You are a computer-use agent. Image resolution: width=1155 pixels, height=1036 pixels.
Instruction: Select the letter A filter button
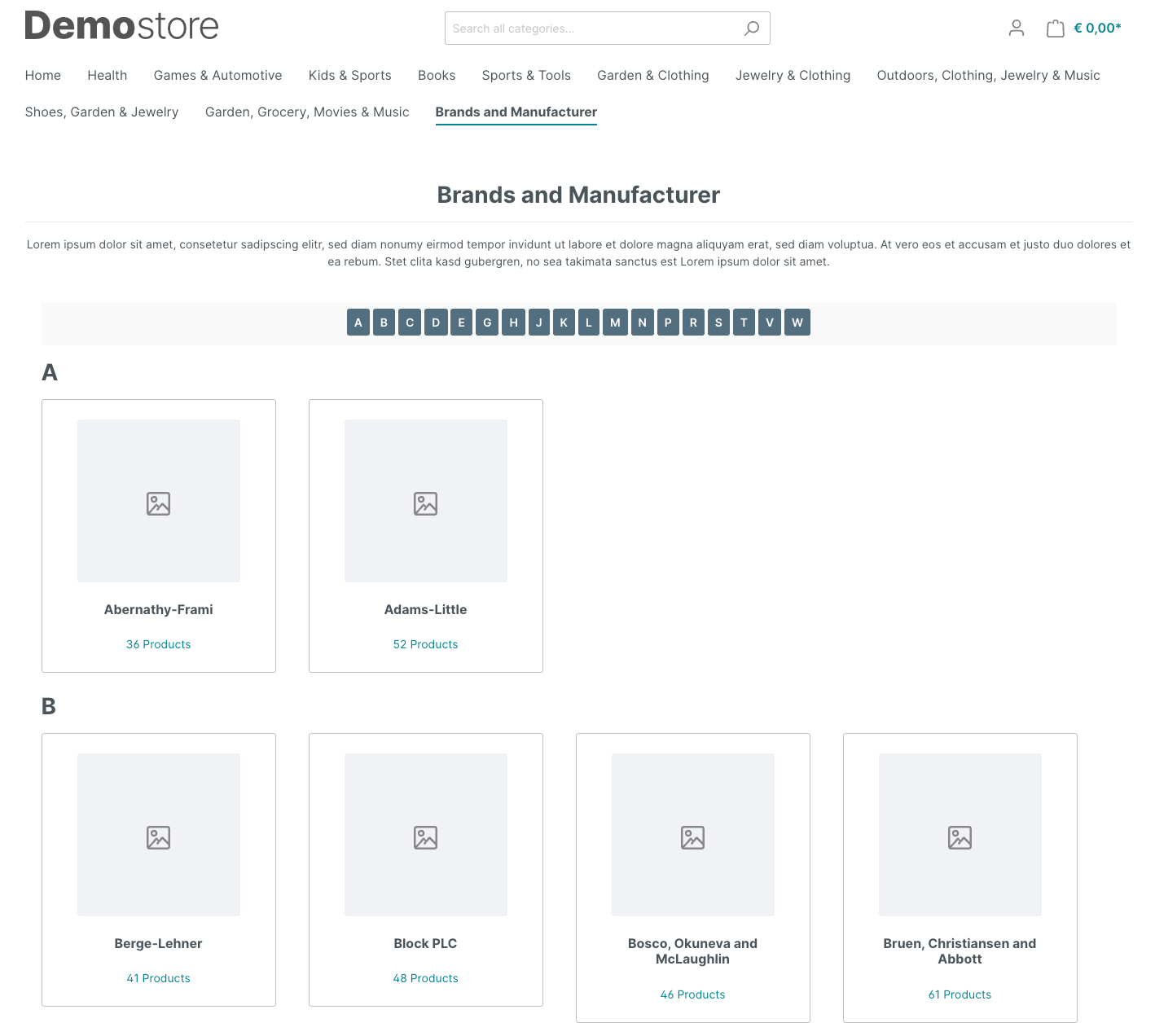(358, 323)
